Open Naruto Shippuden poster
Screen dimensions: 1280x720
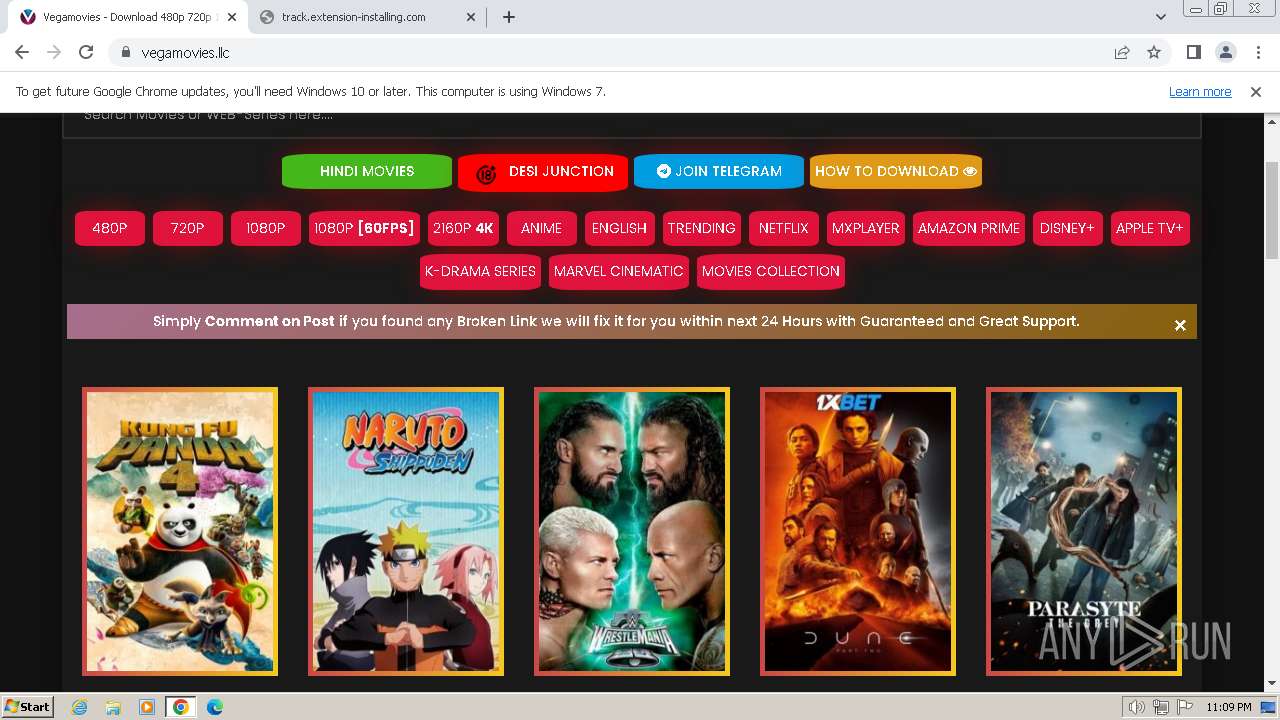pos(406,531)
